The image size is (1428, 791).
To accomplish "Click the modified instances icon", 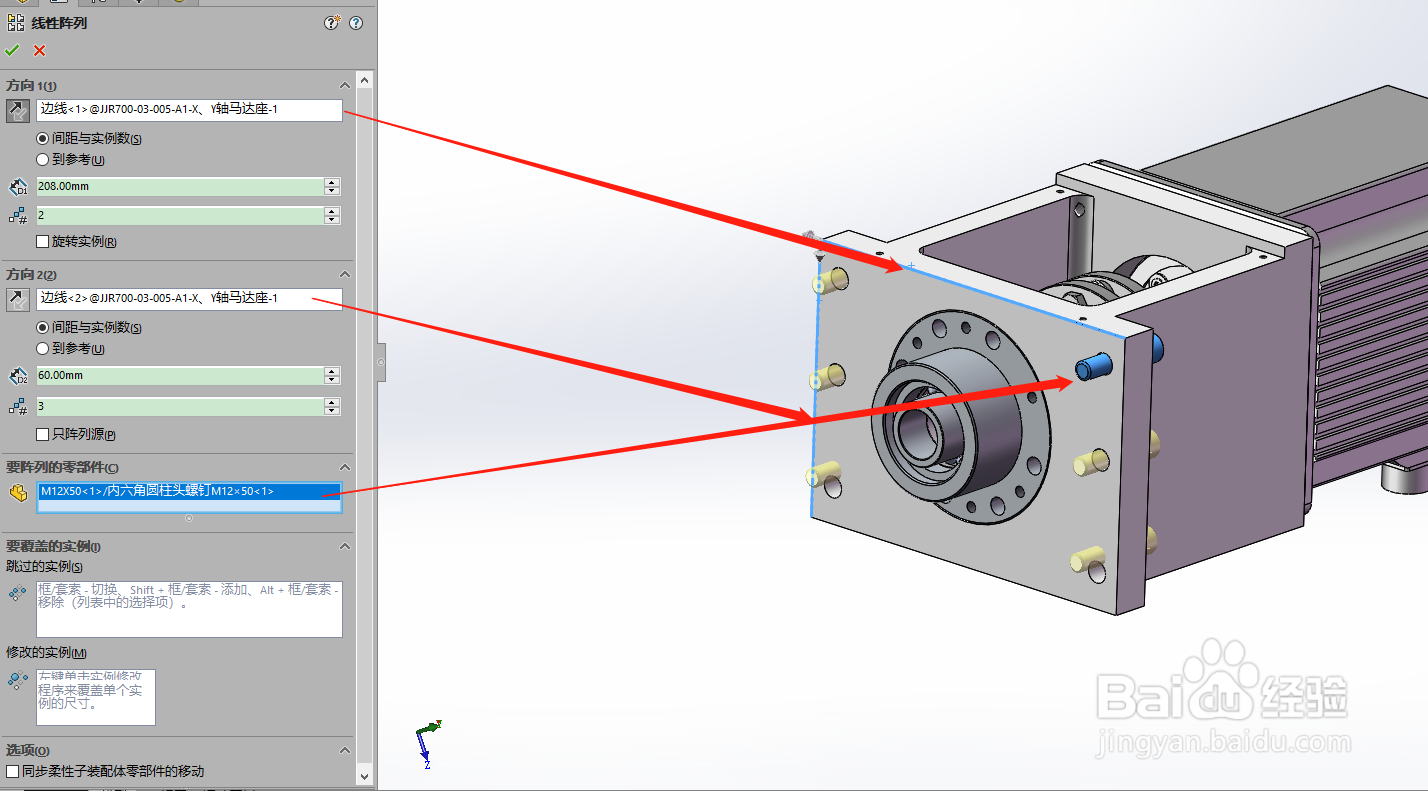I will coord(17,680).
